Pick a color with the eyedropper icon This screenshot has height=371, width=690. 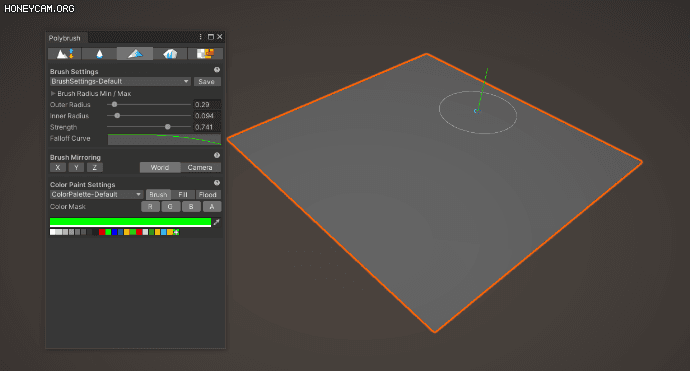pos(217,222)
